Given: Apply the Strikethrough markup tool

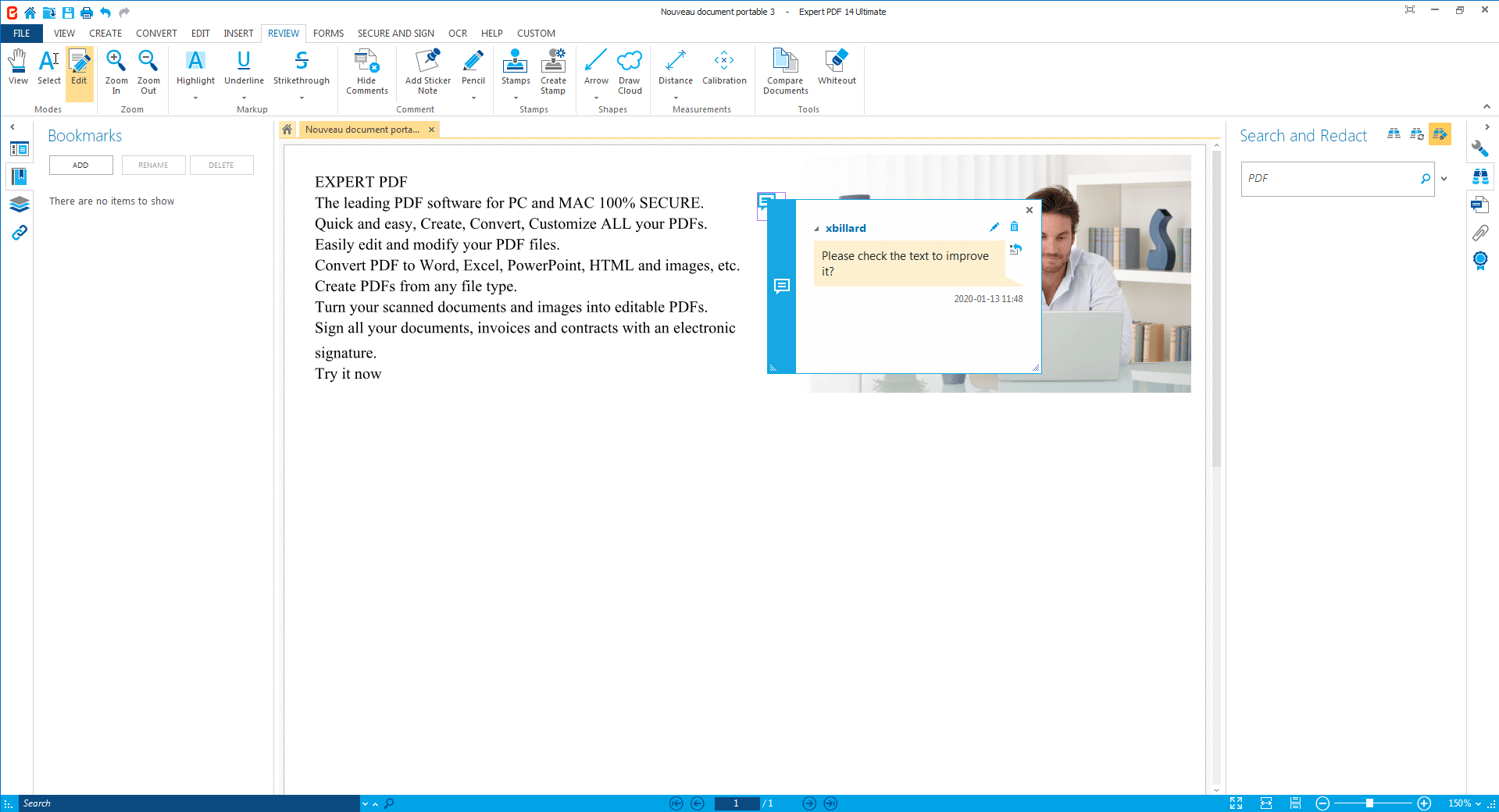Looking at the screenshot, I should tap(302, 67).
